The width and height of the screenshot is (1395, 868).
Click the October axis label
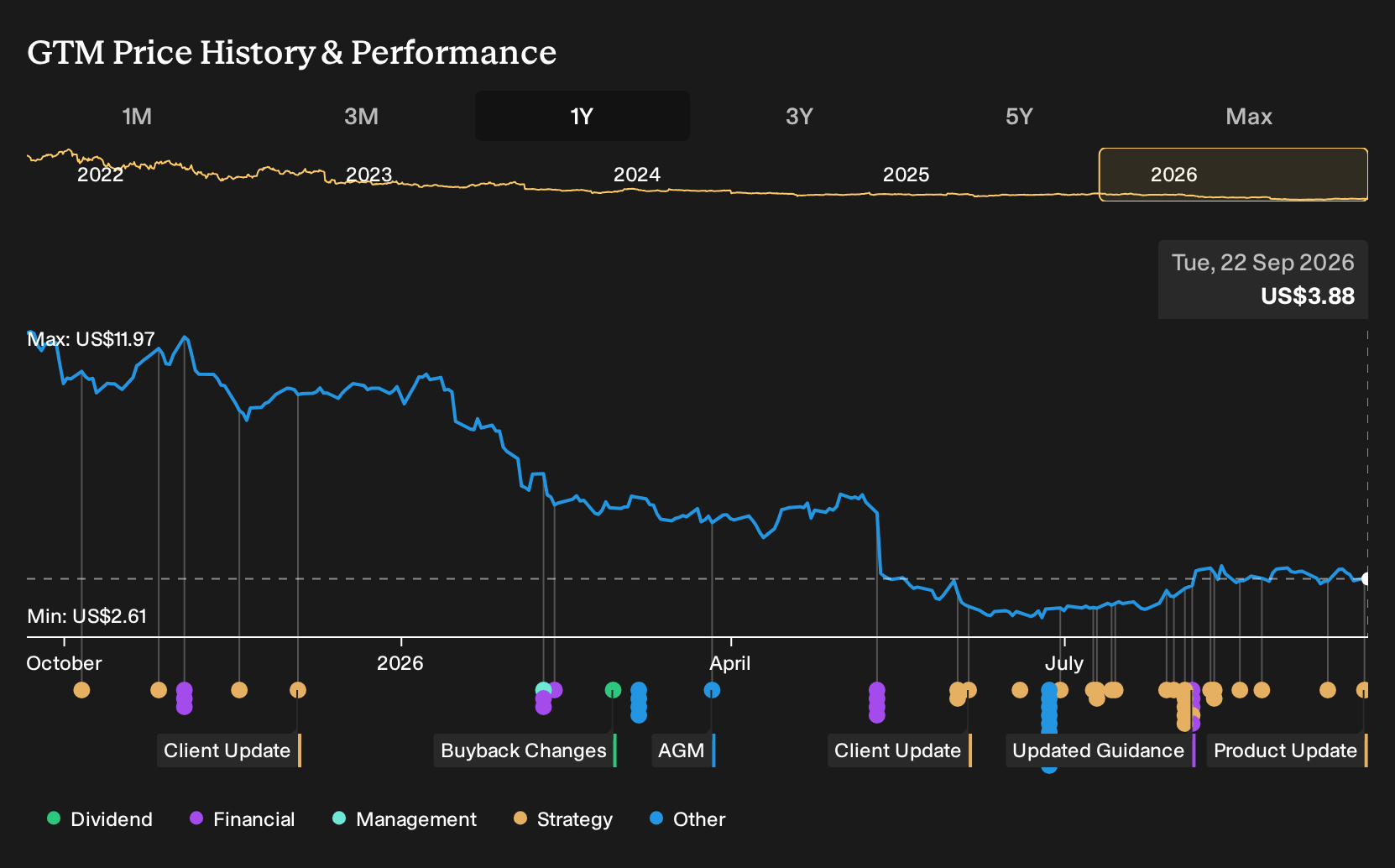64,663
